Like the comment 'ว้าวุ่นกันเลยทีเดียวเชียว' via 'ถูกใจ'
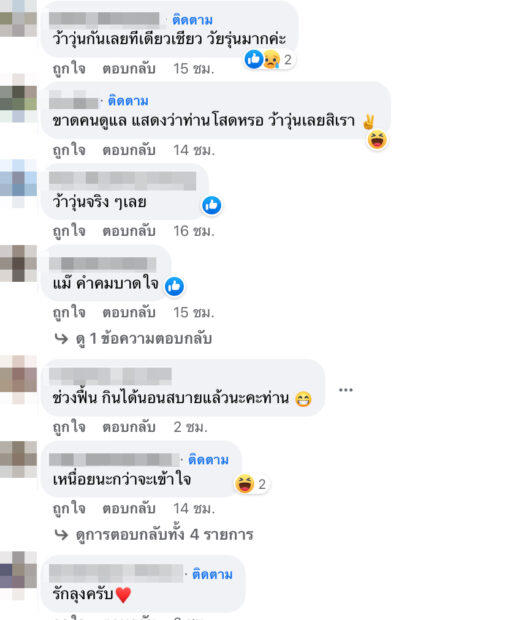 69,69
